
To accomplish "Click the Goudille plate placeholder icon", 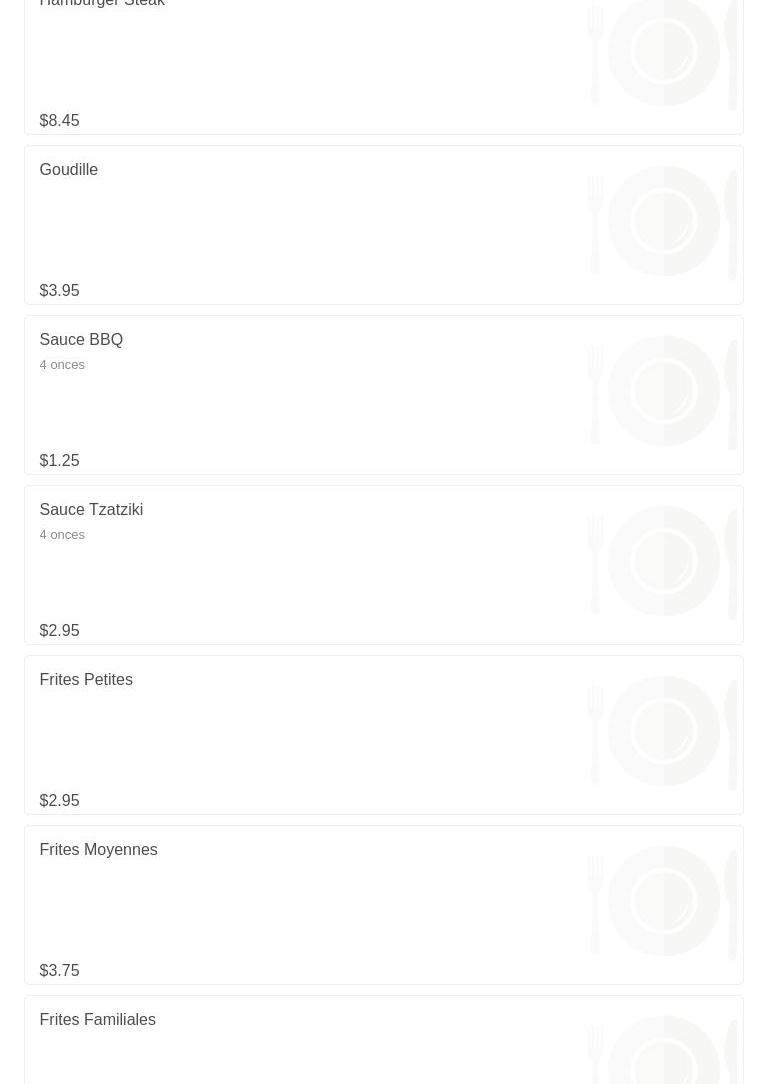I will [x=663, y=221].
